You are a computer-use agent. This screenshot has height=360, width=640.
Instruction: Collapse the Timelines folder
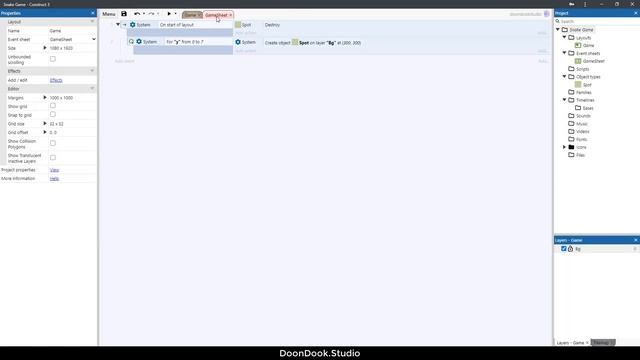pyautogui.click(x=564, y=100)
